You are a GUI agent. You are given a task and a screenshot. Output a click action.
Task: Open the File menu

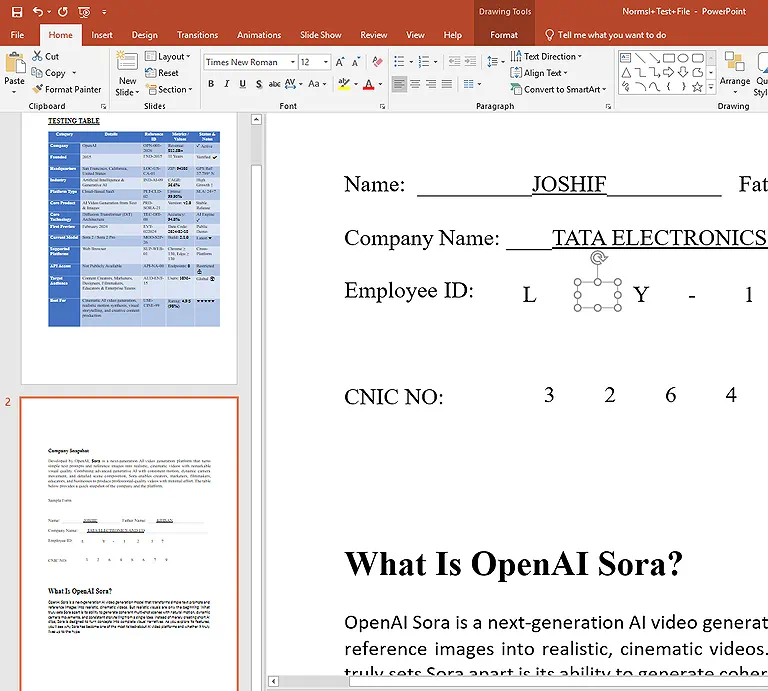coord(17,35)
